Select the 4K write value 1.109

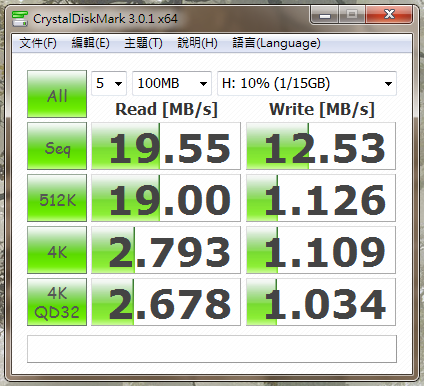tap(321, 250)
